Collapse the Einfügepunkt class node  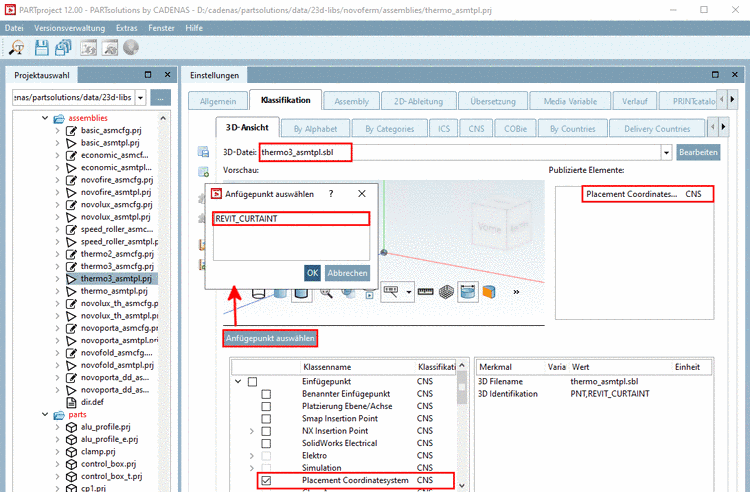[238, 382]
